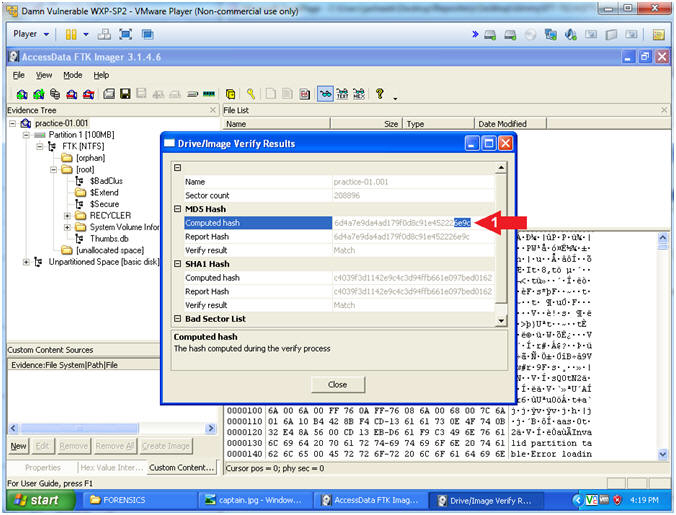
Task: Collapse the practice-01.001 tree node
Action: click(x=13, y=123)
